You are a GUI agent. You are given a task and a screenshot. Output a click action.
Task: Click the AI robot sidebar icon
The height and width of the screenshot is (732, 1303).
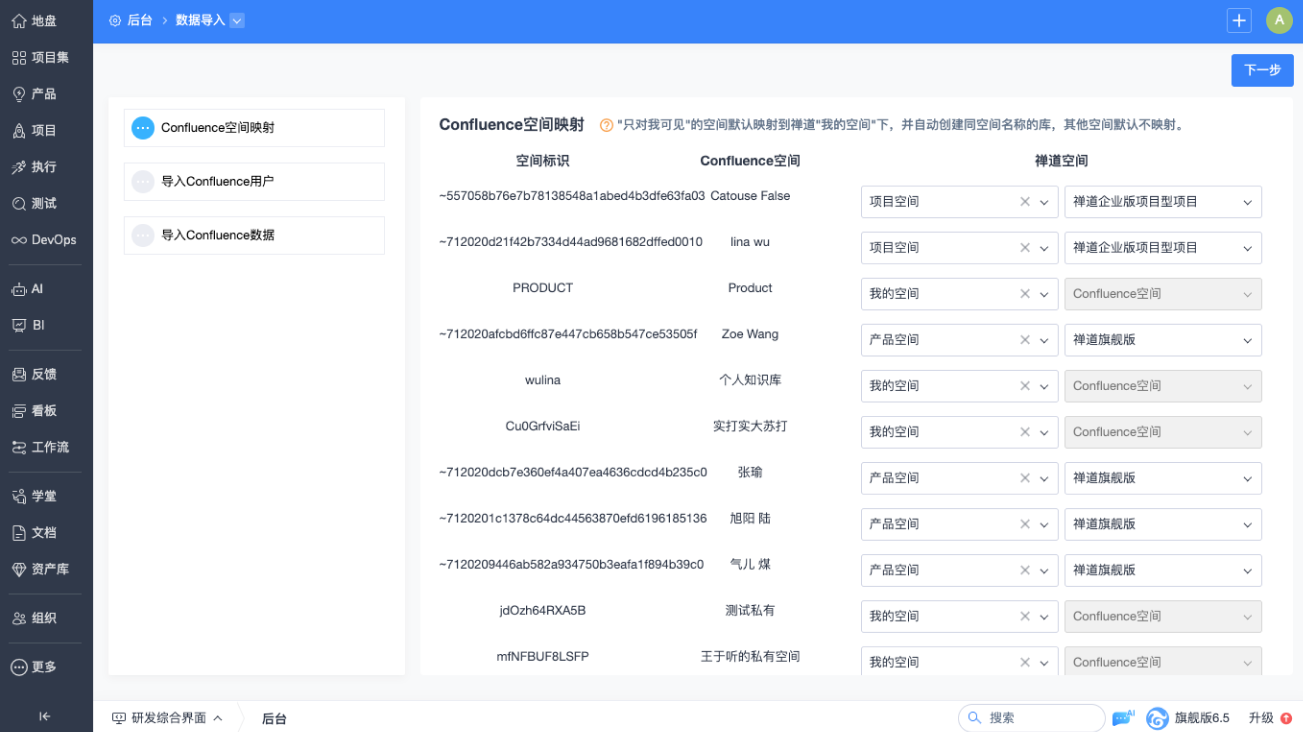point(19,289)
